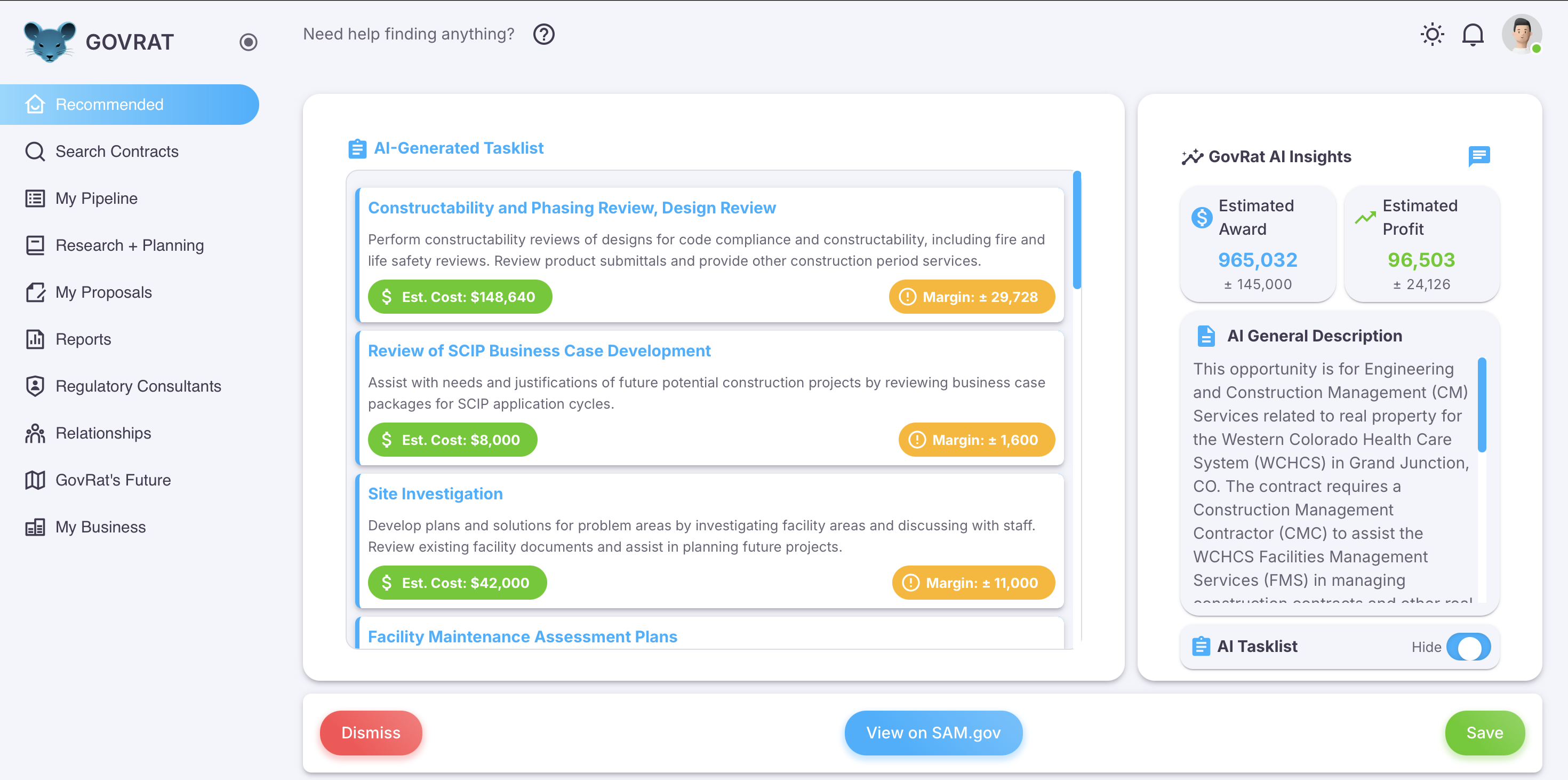This screenshot has height=780, width=1568.
Task: Click the 'Need help finding anything?' text
Action: coord(409,34)
